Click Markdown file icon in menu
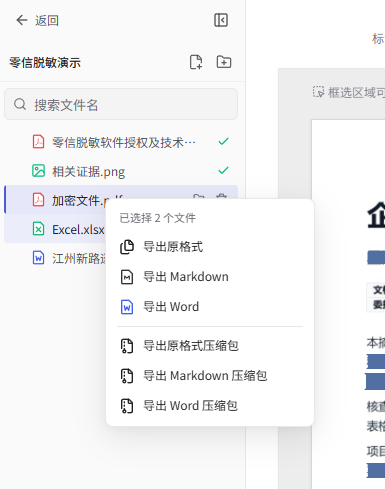 click(x=127, y=277)
